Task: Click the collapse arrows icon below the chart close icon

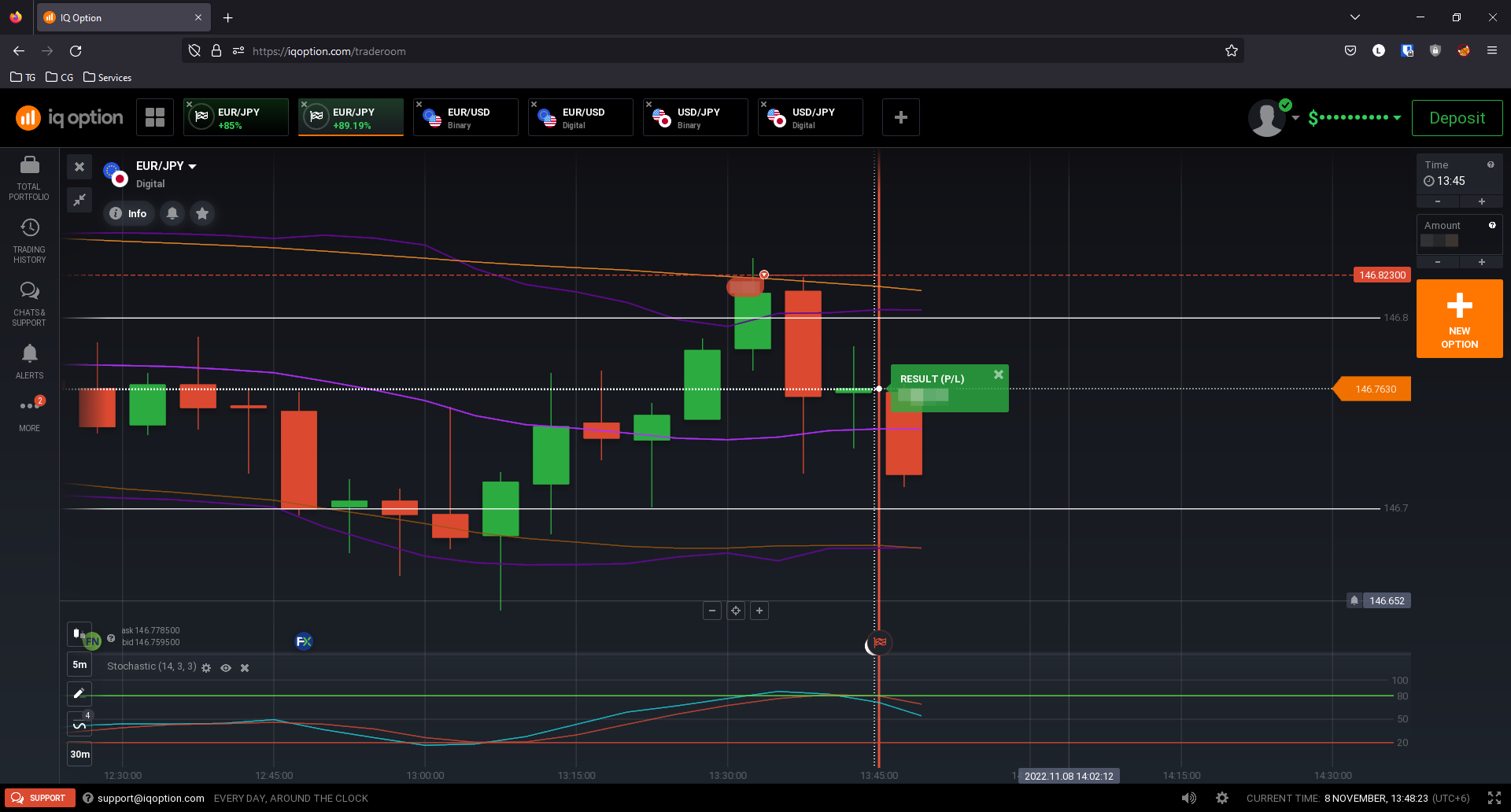Action: tap(79, 200)
